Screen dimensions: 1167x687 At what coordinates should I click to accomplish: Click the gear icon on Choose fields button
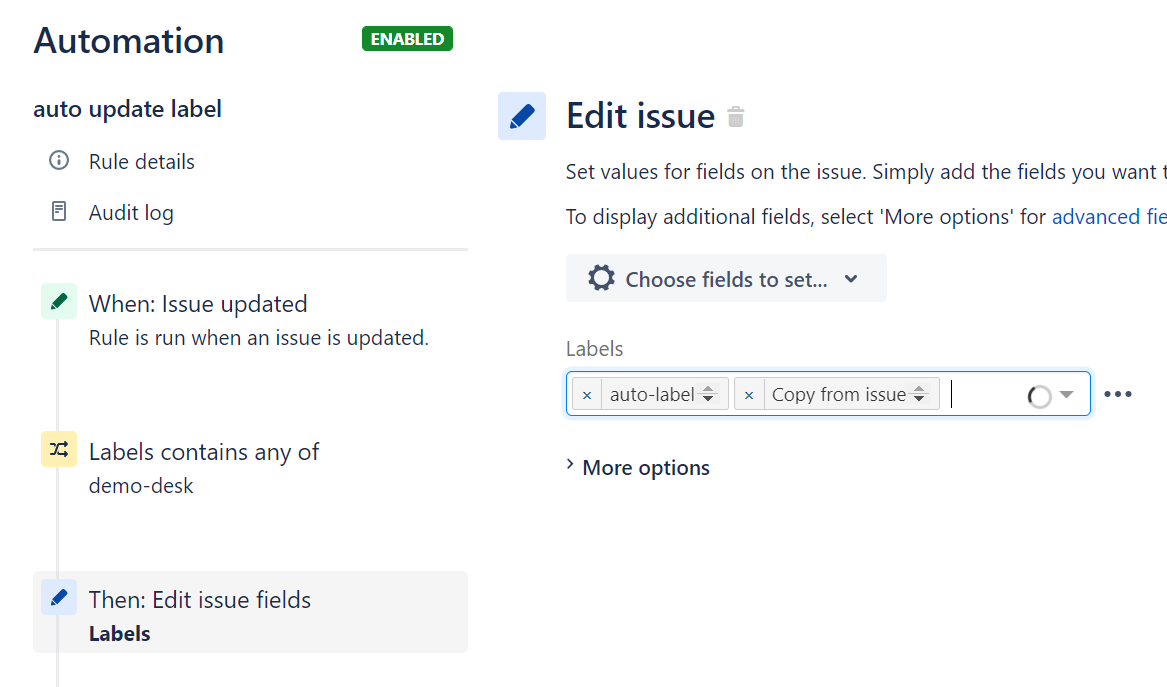pos(601,278)
